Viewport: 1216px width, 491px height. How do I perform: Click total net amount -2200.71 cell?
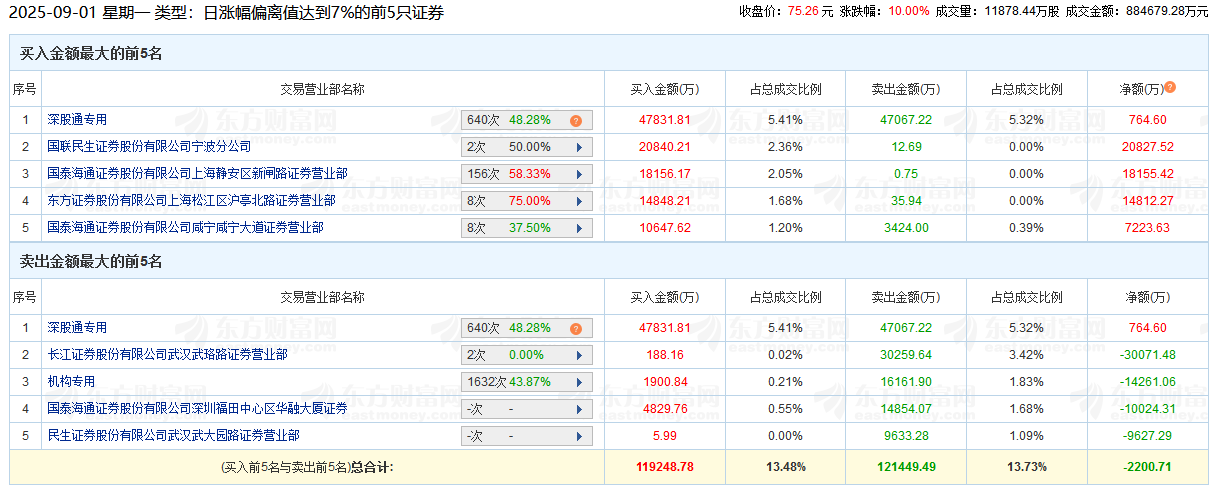[x=1147, y=466]
